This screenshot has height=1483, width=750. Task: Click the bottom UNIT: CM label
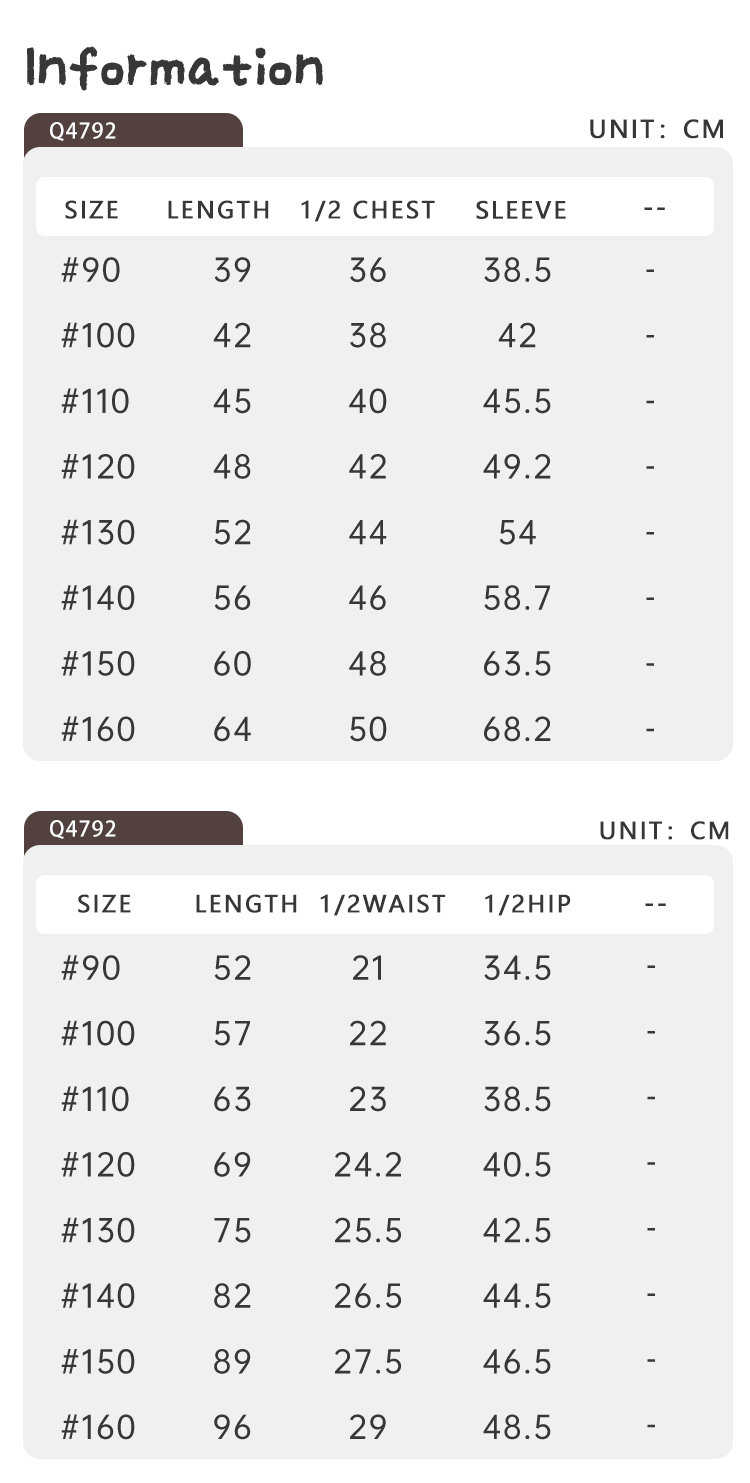pyautogui.click(x=664, y=830)
